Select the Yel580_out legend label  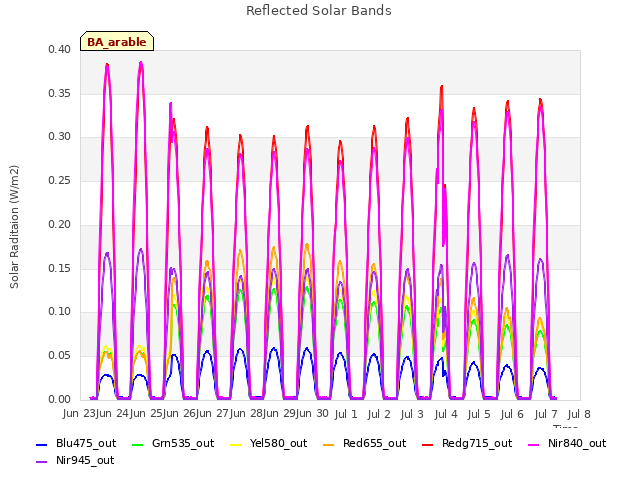(x=278, y=444)
